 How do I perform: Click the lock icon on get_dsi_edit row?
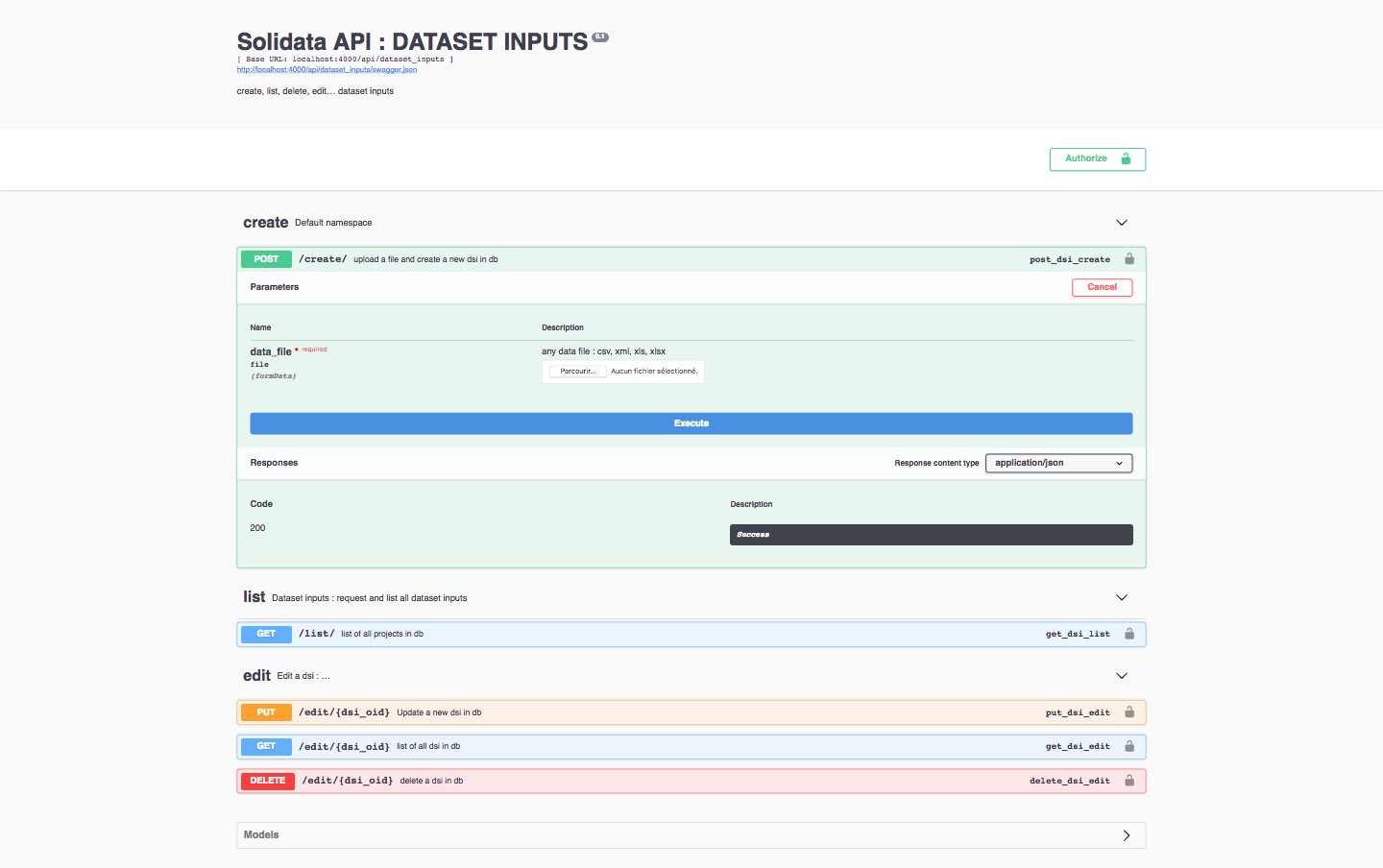coord(1129,746)
